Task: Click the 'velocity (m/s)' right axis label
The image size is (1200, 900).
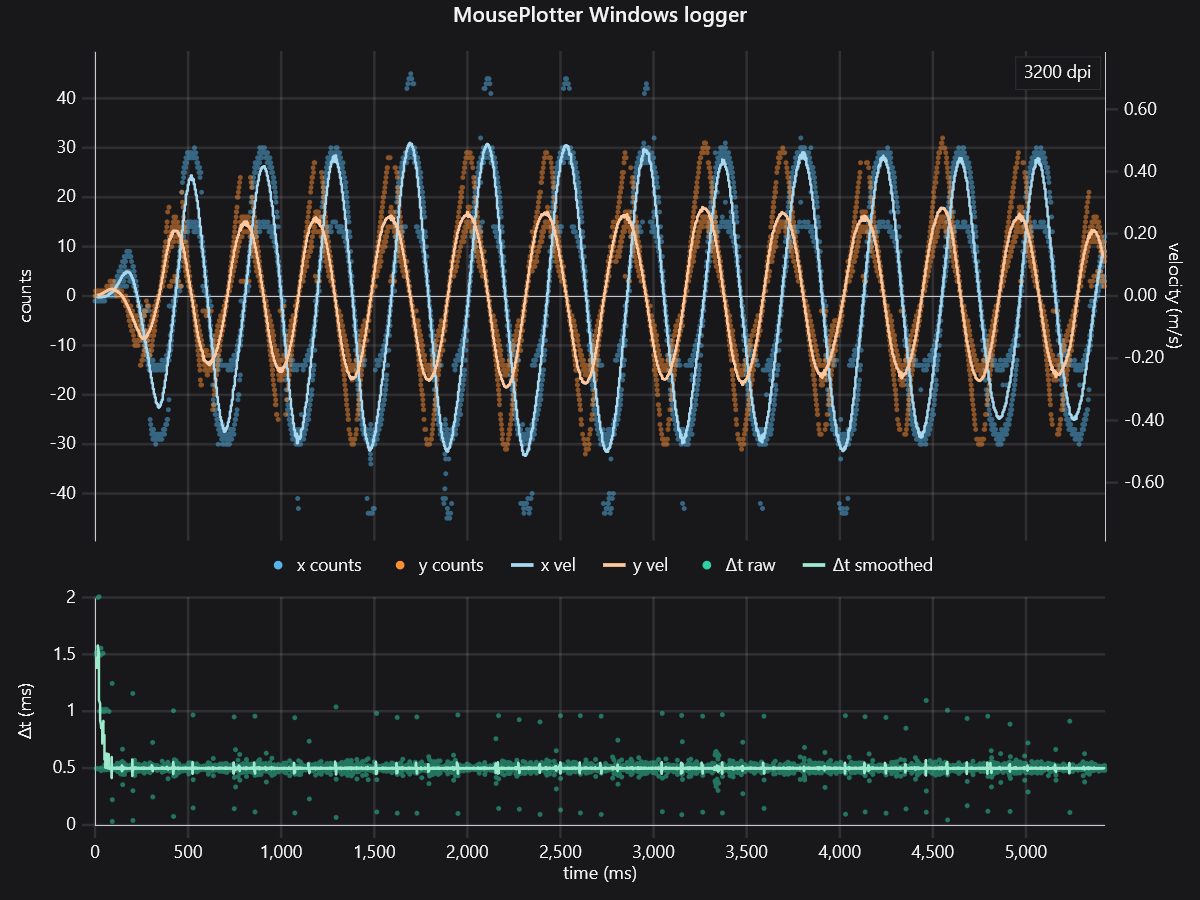Action: click(x=1173, y=296)
